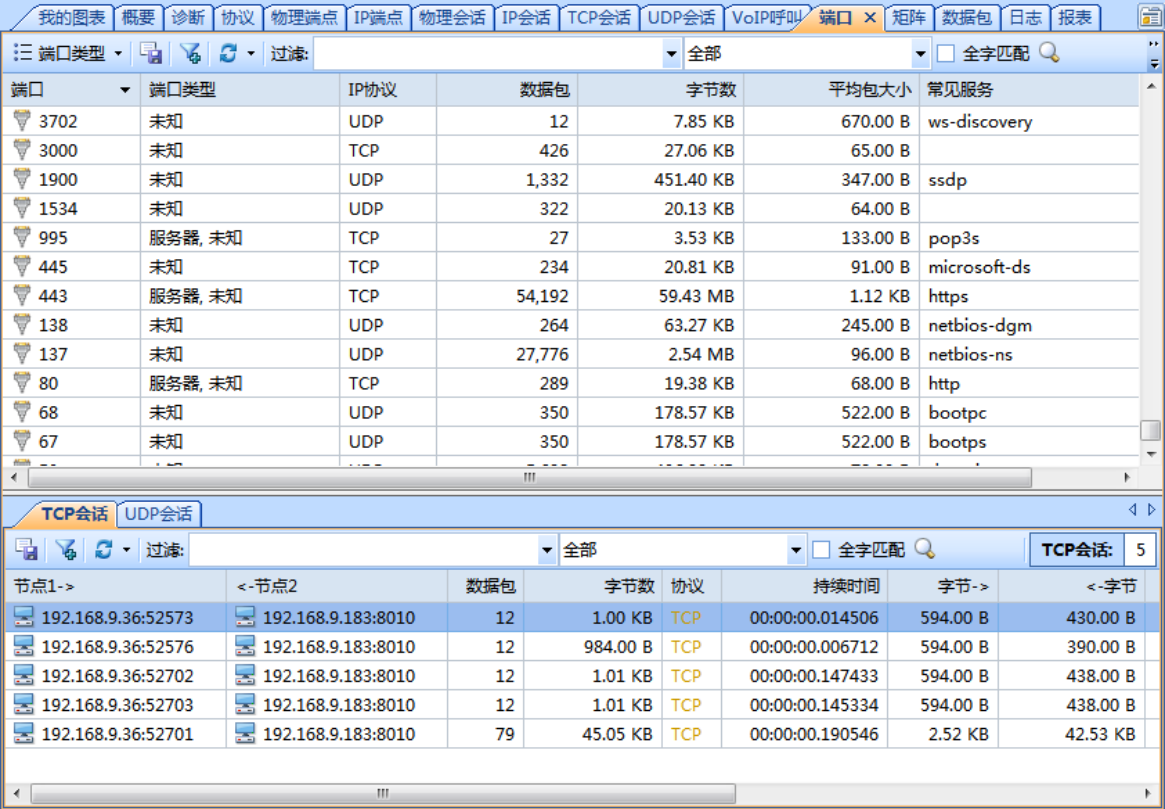
Task: Open the 报表 tab
Action: [1075, 17]
